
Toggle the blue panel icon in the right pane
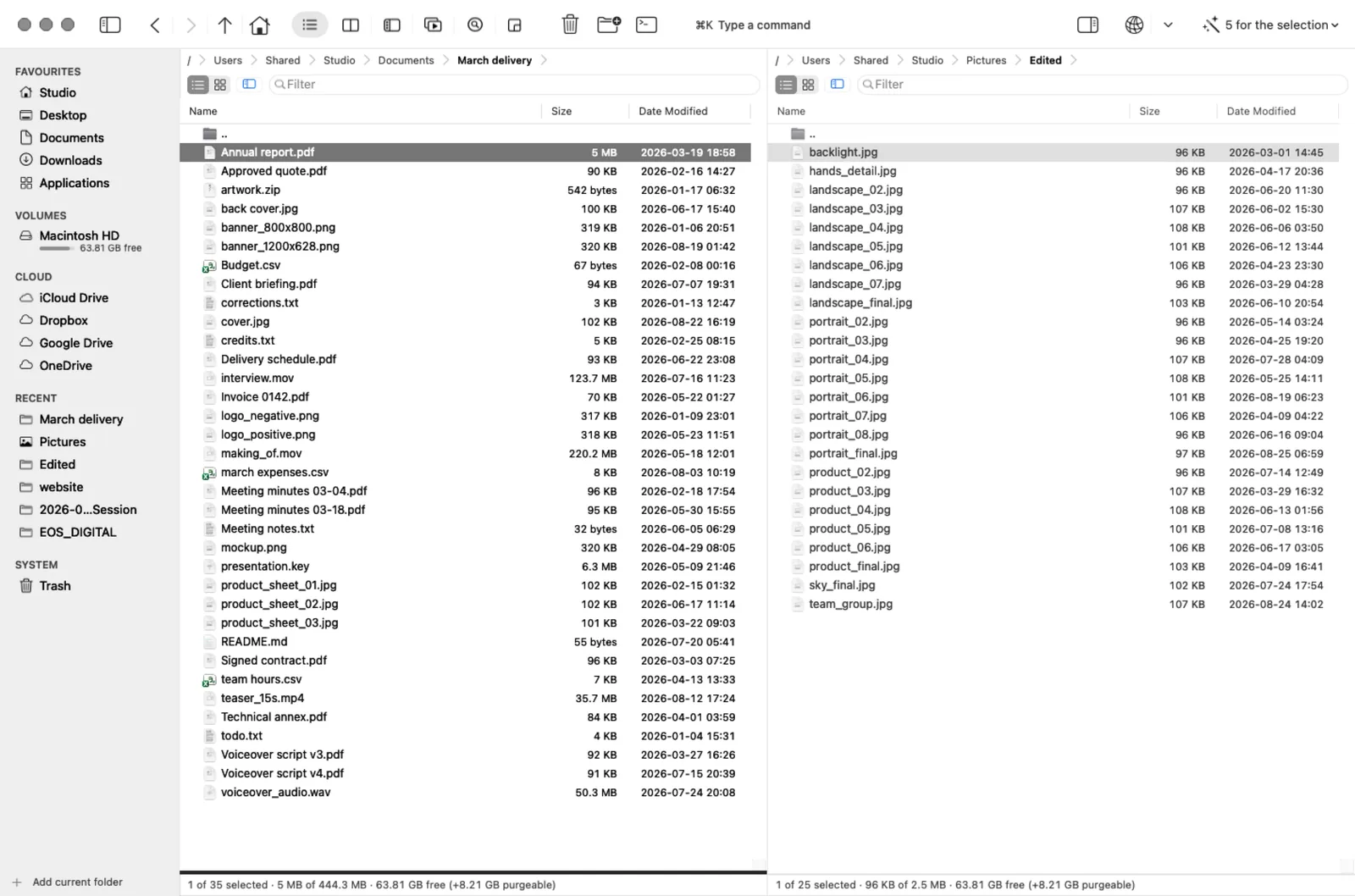(838, 84)
